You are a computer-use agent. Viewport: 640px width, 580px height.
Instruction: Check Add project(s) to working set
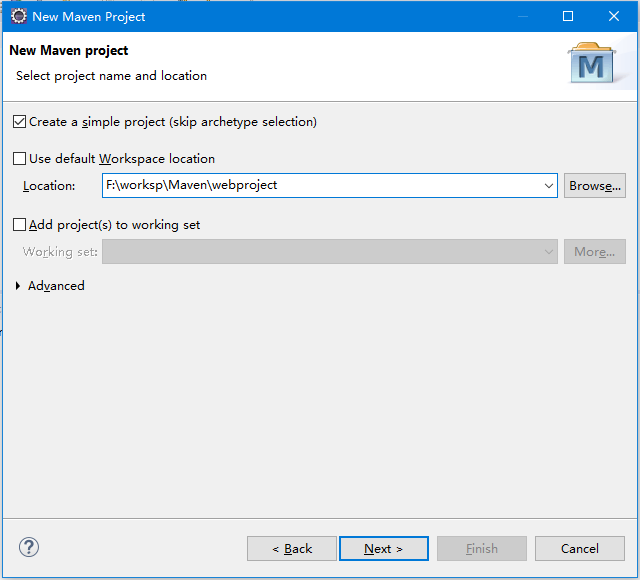pos(20,224)
